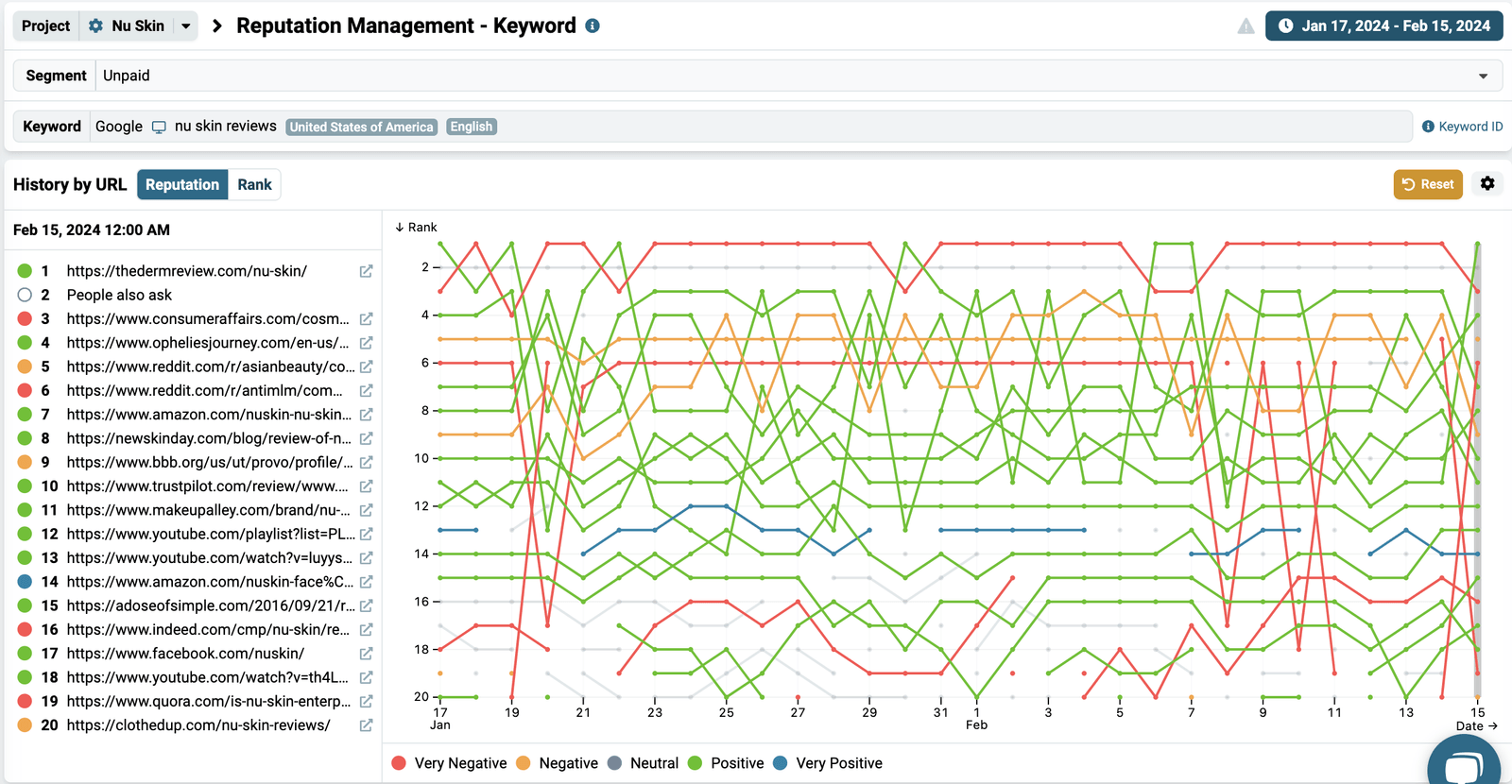This screenshot has height=784, width=1512.
Task: Open external link for makeupalley.com URL
Action: coord(366,510)
